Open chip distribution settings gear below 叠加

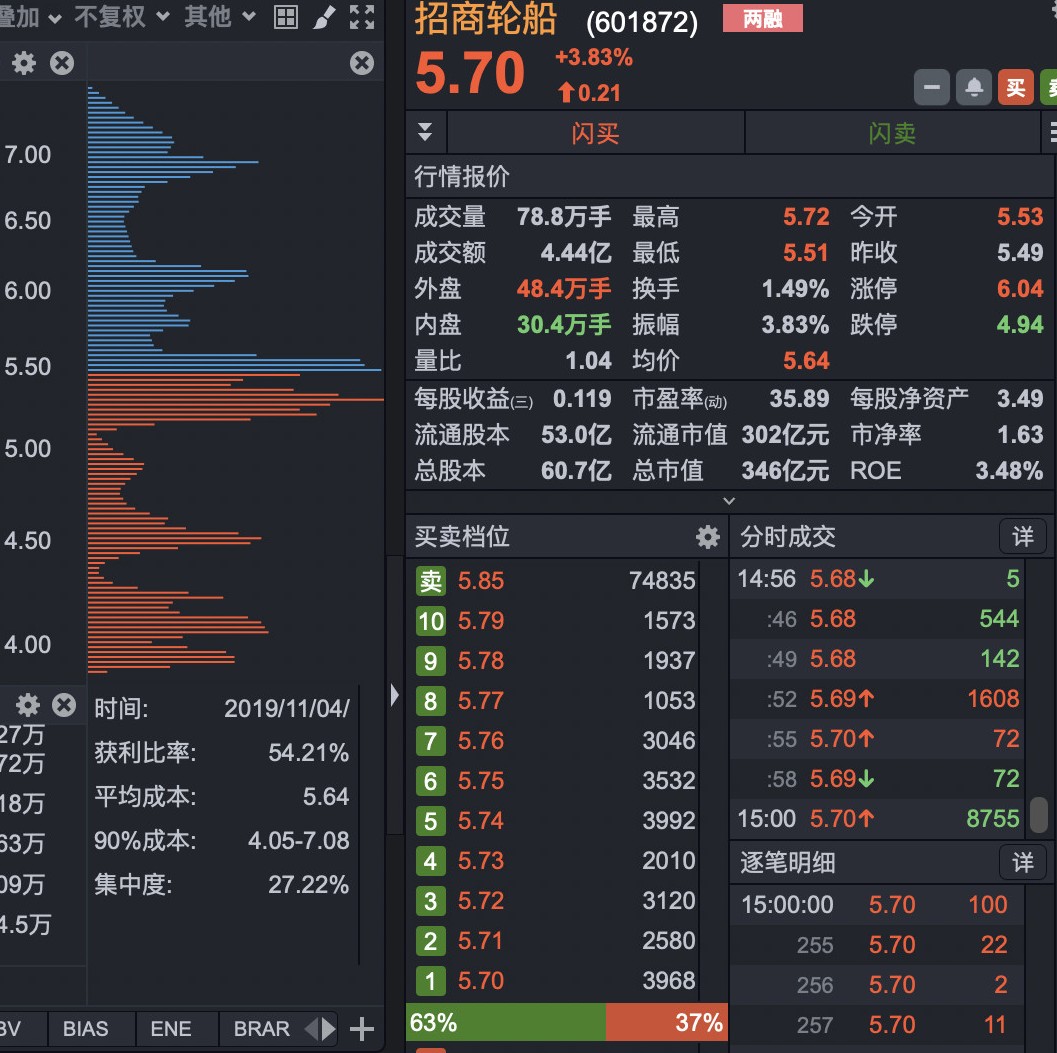point(24,63)
